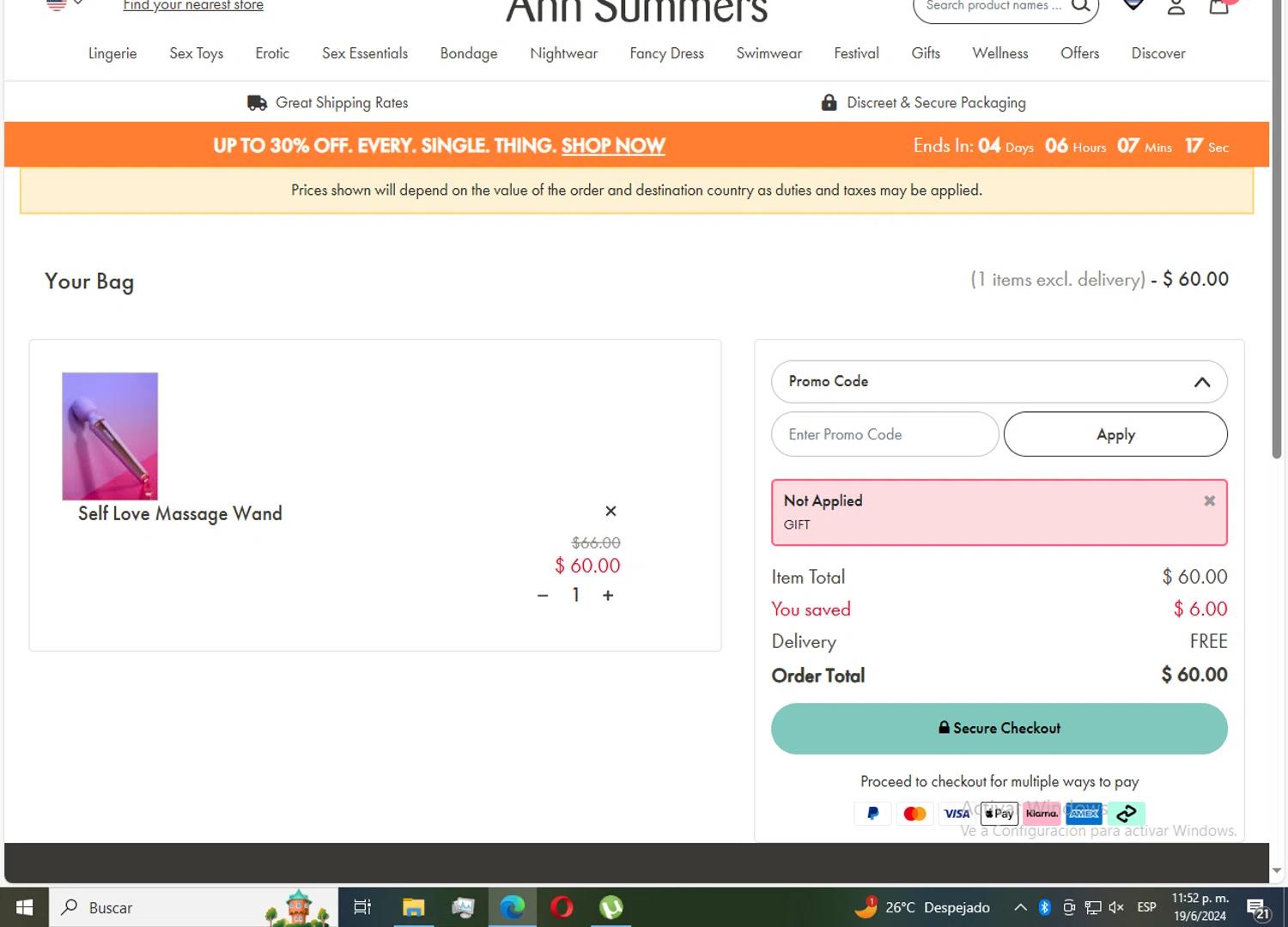Open the Lingerie menu
The width and height of the screenshot is (1288, 927).
(x=112, y=53)
